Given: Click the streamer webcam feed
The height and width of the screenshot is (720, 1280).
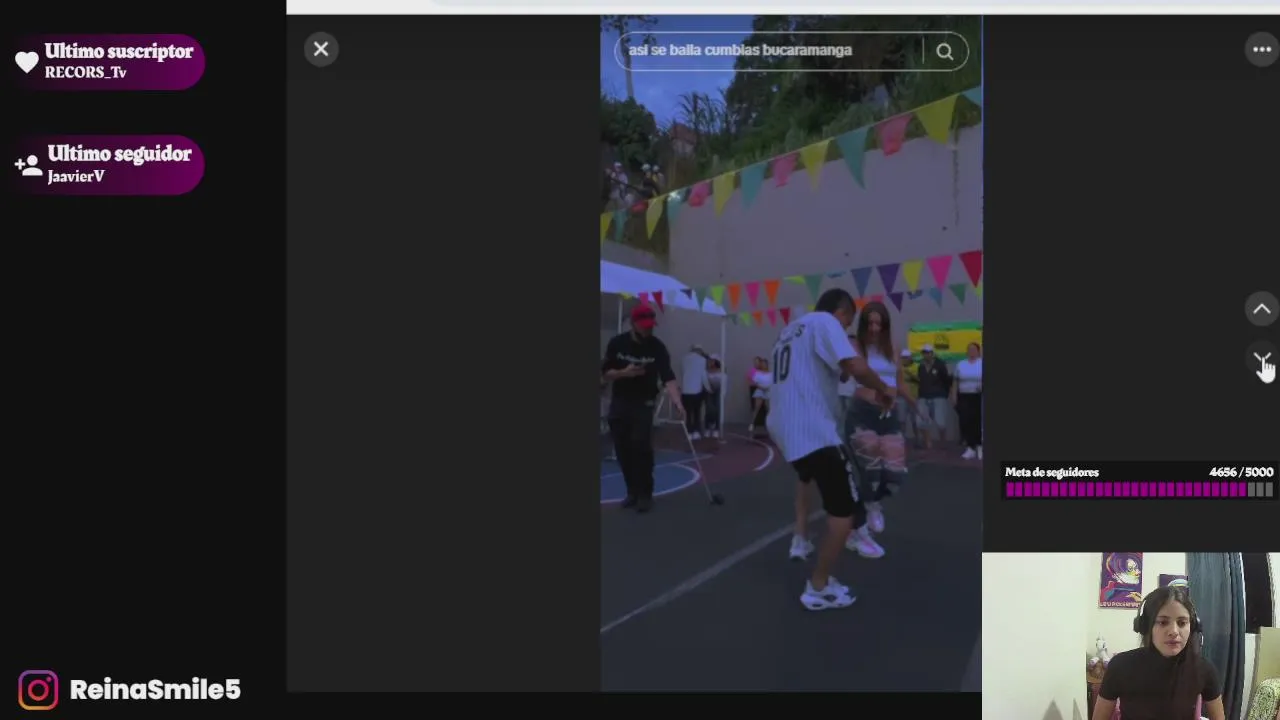Looking at the screenshot, I should (1131, 636).
